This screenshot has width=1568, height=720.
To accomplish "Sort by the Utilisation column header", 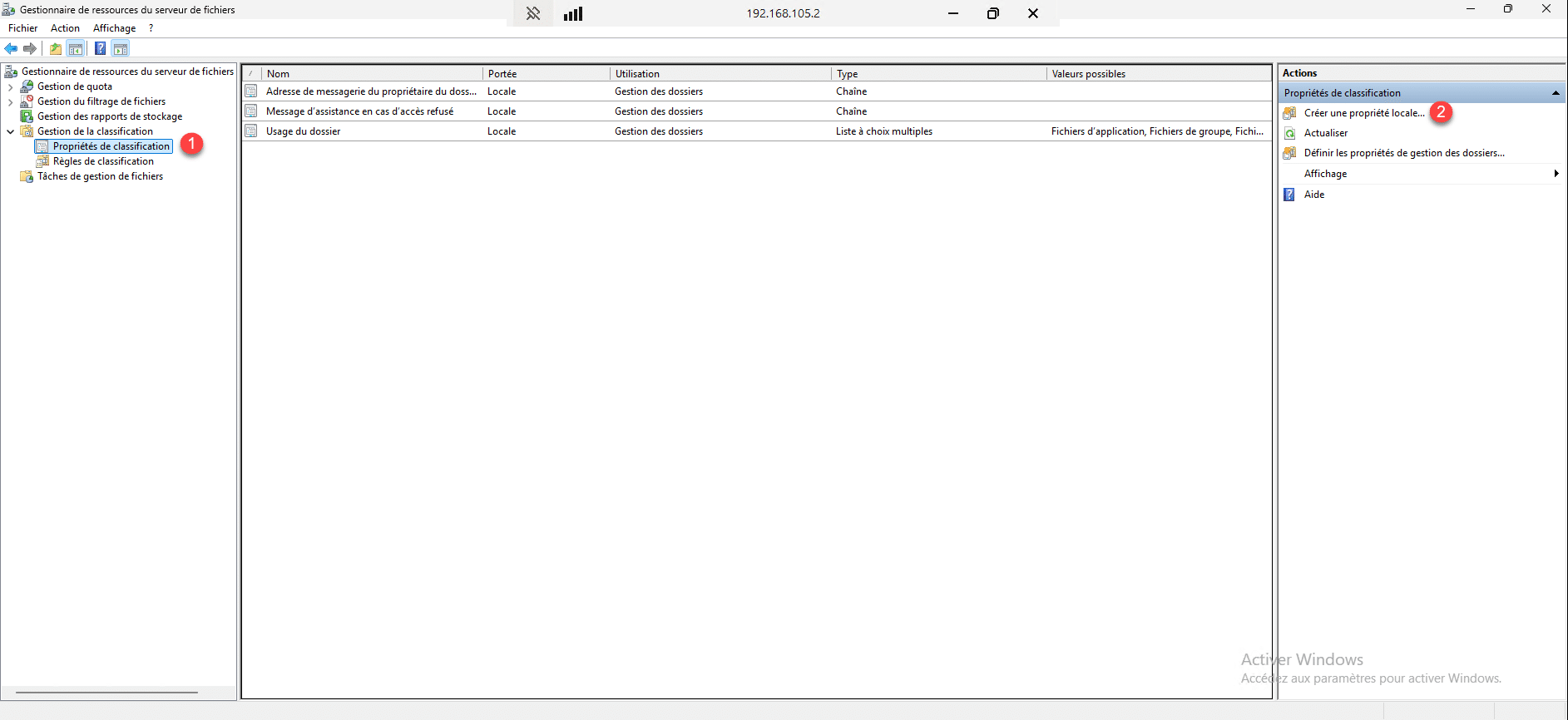I will pyautogui.click(x=720, y=74).
